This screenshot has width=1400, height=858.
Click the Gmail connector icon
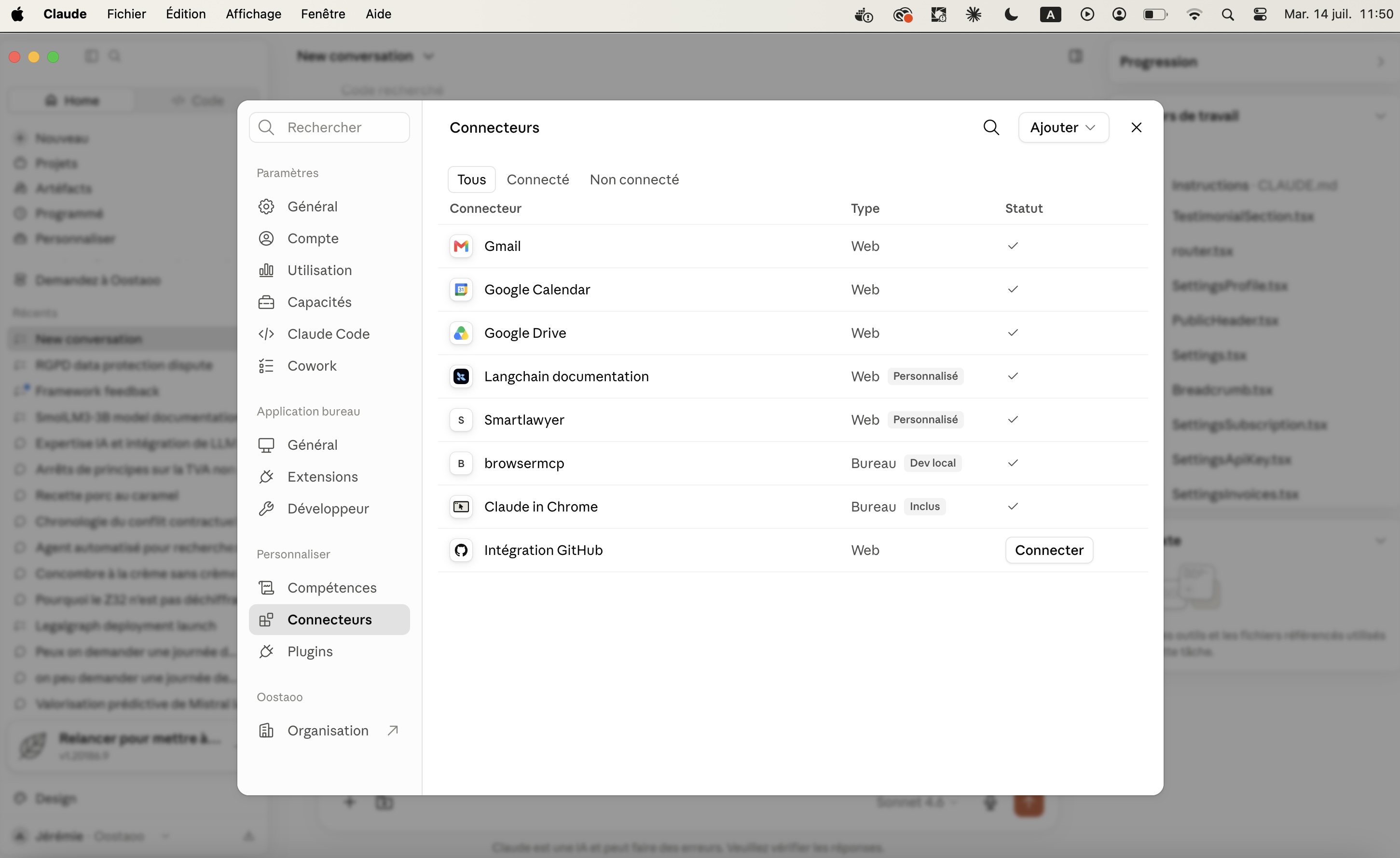(461, 246)
